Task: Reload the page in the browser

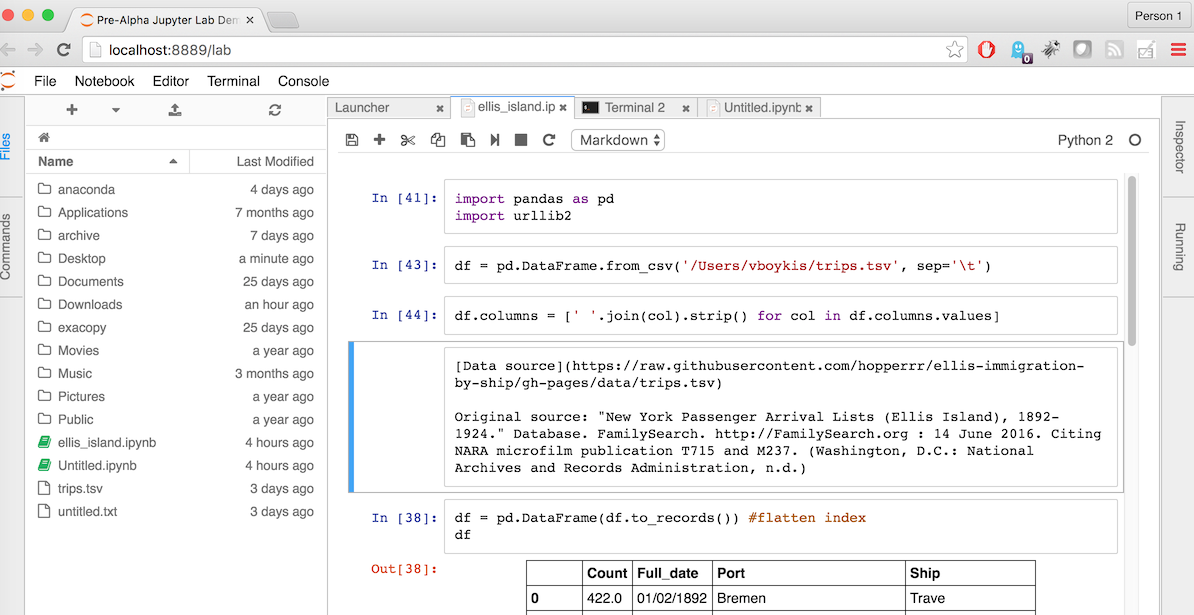Action: (x=64, y=50)
